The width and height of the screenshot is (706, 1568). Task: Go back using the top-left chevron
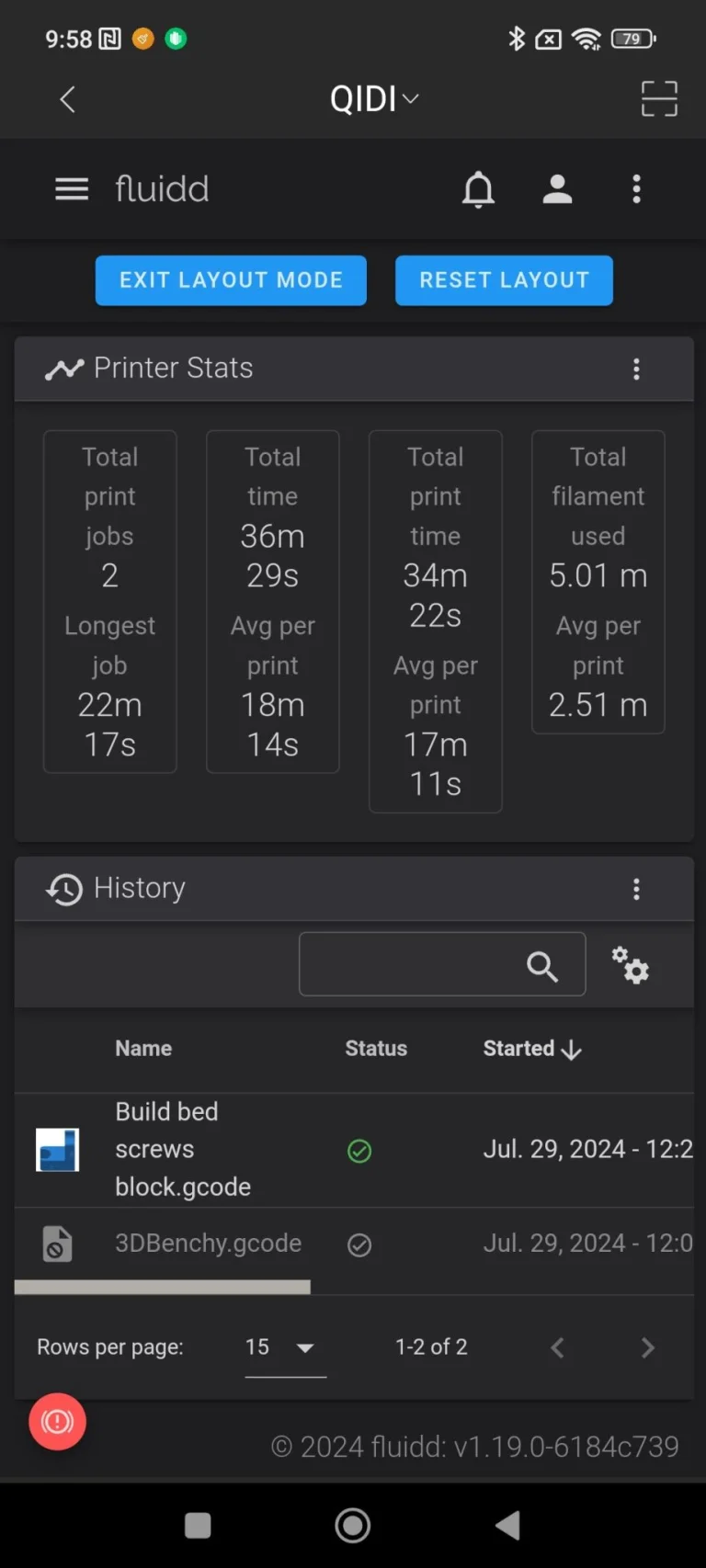click(67, 98)
